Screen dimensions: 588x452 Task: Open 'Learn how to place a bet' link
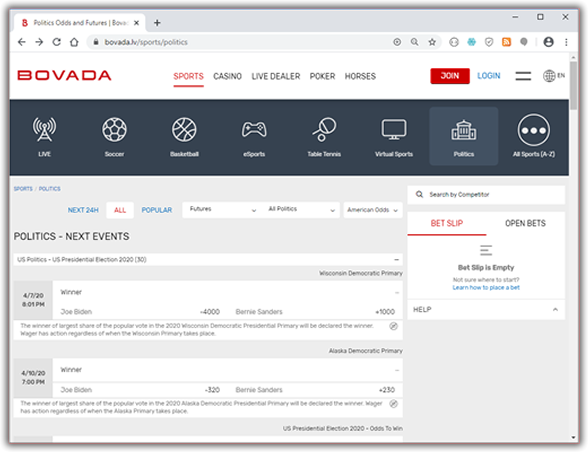tap(486, 288)
